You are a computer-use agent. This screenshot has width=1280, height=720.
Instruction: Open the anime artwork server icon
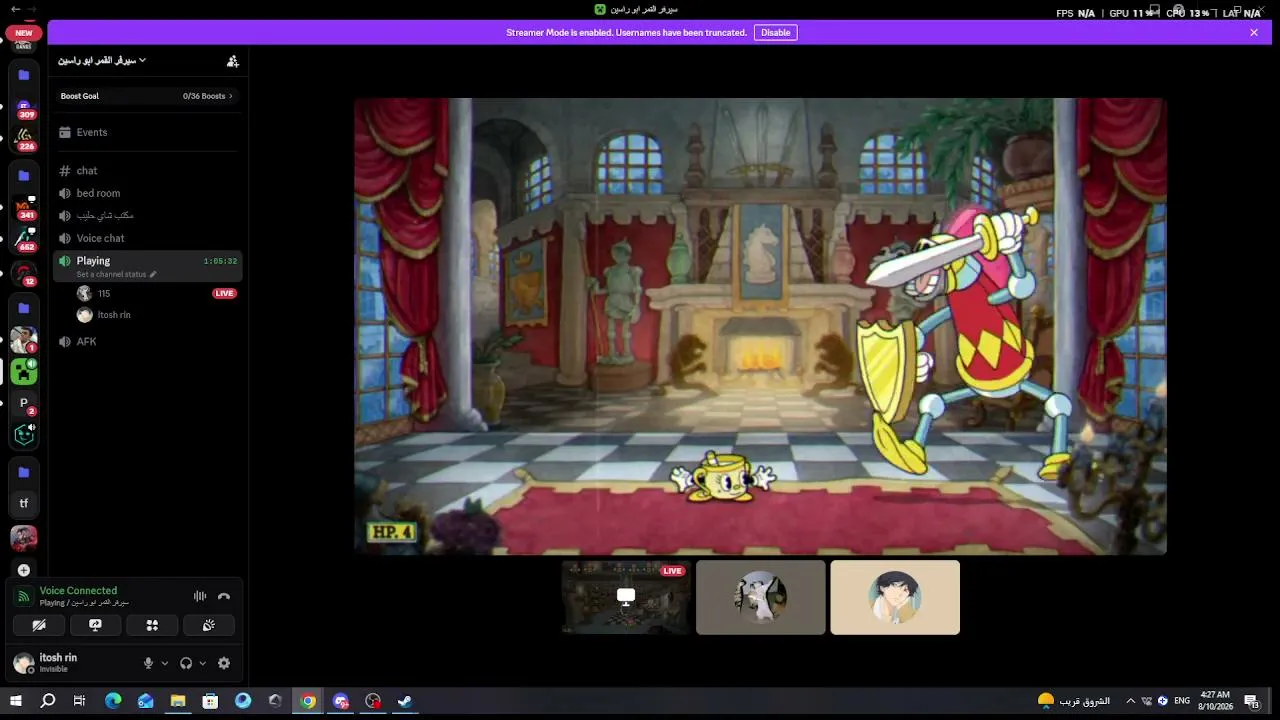[24, 537]
